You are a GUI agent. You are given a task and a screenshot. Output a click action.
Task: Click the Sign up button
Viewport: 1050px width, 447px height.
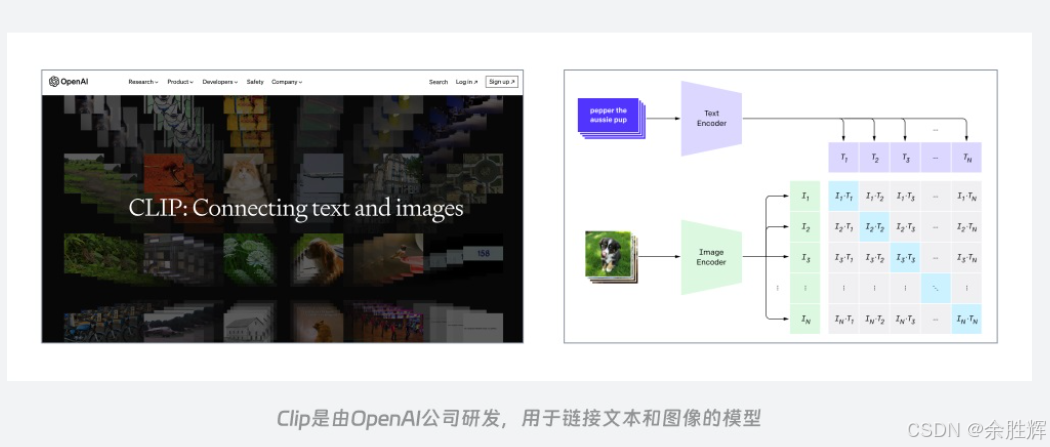[502, 82]
